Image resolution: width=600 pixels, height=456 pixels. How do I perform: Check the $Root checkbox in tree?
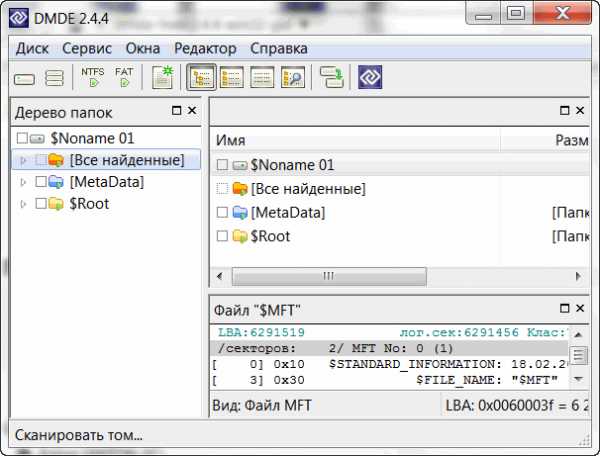(x=41, y=204)
